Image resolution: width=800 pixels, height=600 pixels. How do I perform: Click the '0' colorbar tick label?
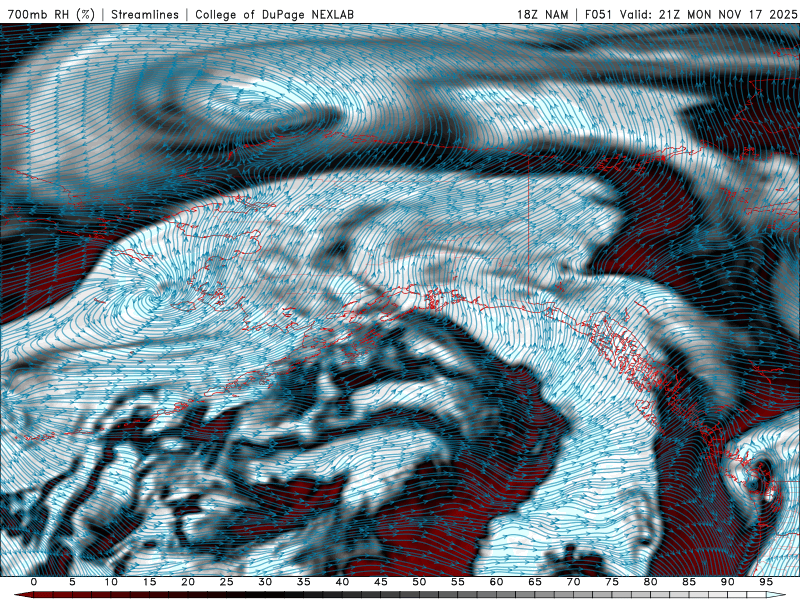tap(34, 582)
